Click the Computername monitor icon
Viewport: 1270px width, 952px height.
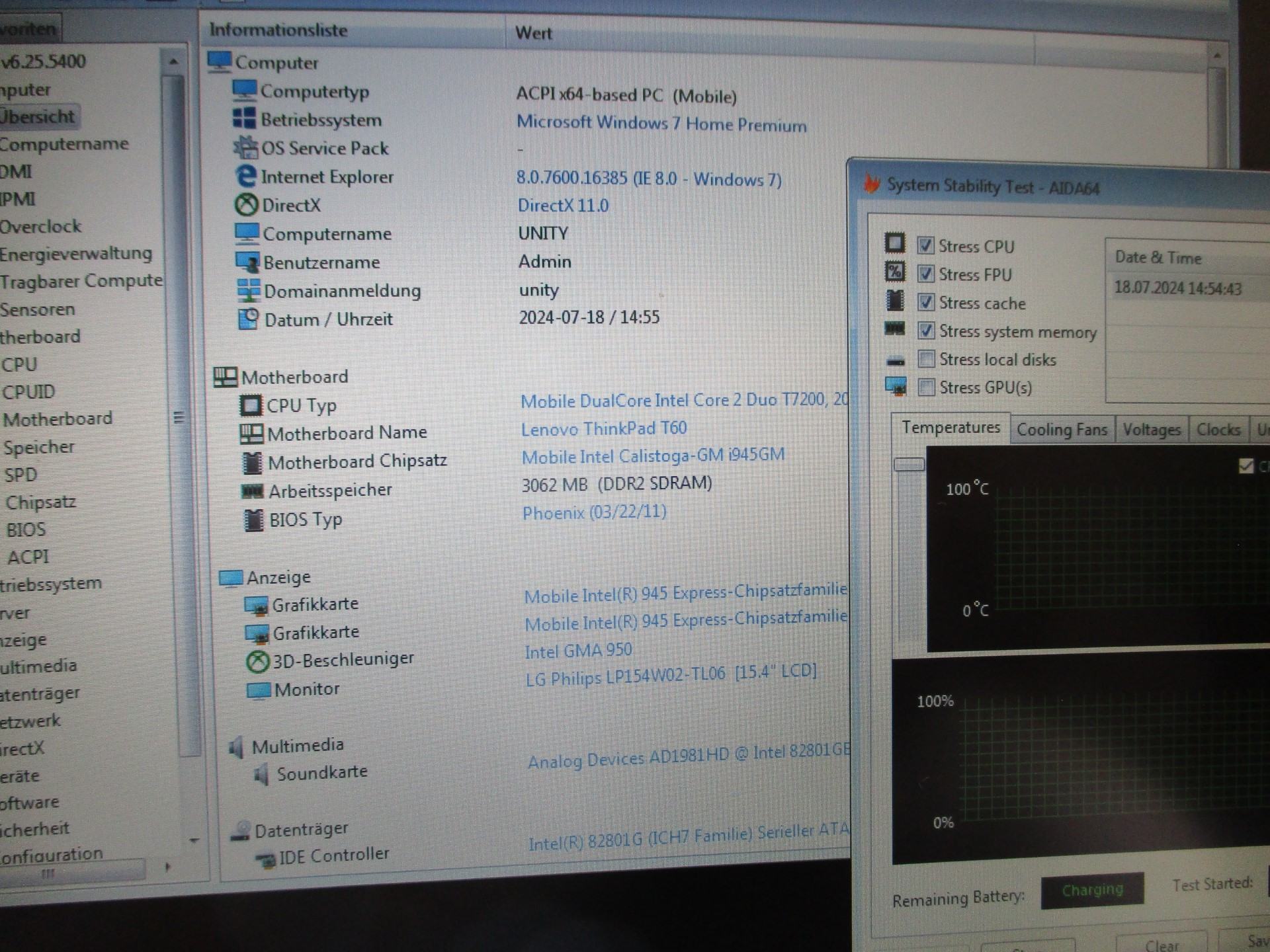tap(247, 233)
